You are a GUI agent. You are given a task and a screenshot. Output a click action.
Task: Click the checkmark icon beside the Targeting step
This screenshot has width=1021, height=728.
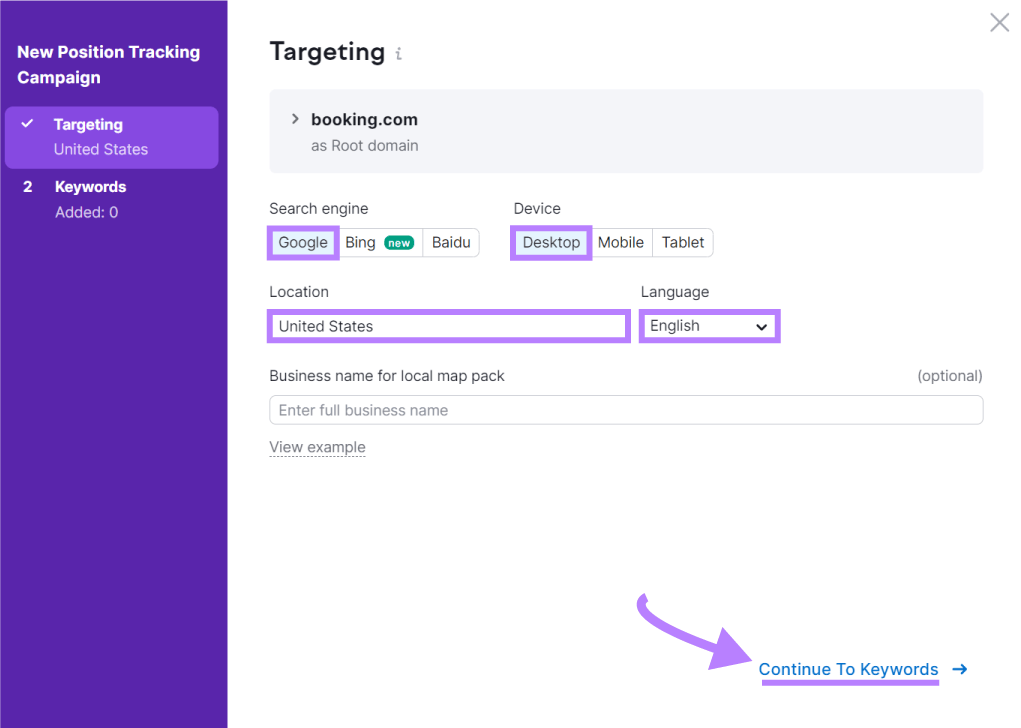coord(27,124)
